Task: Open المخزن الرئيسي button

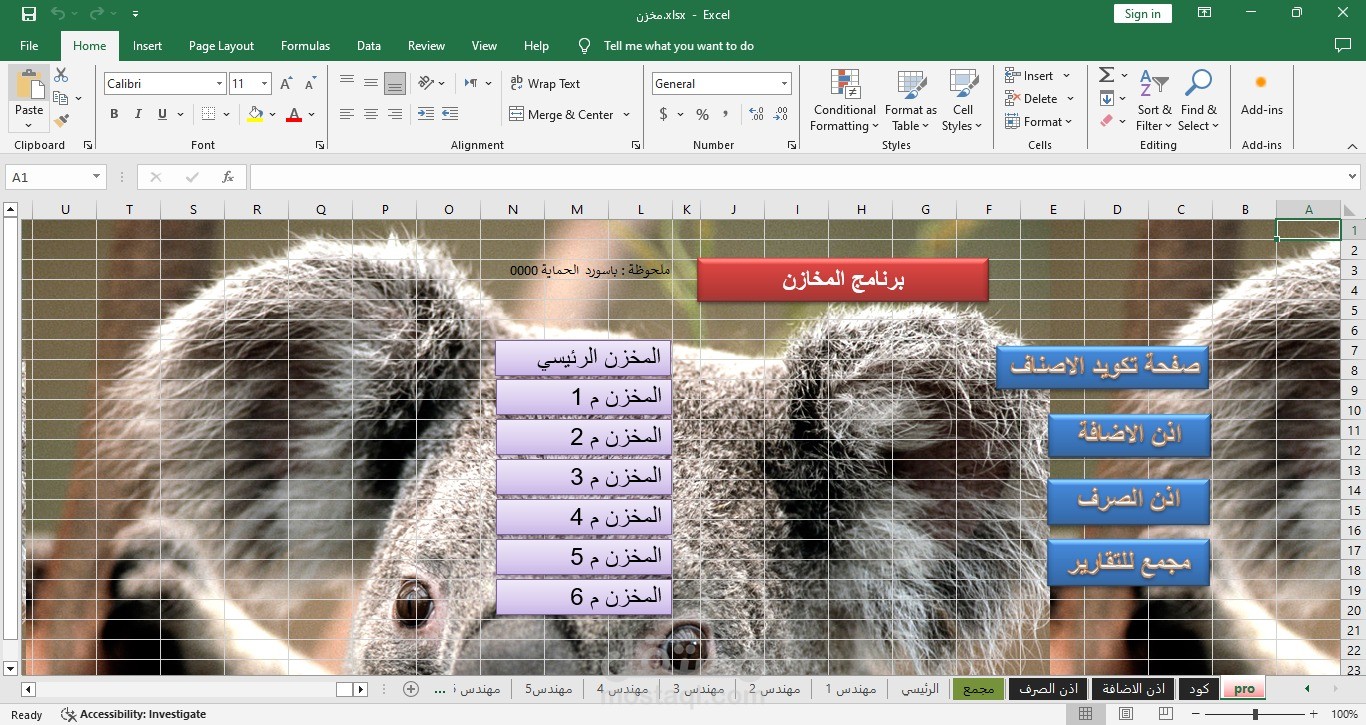Action: tap(584, 358)
